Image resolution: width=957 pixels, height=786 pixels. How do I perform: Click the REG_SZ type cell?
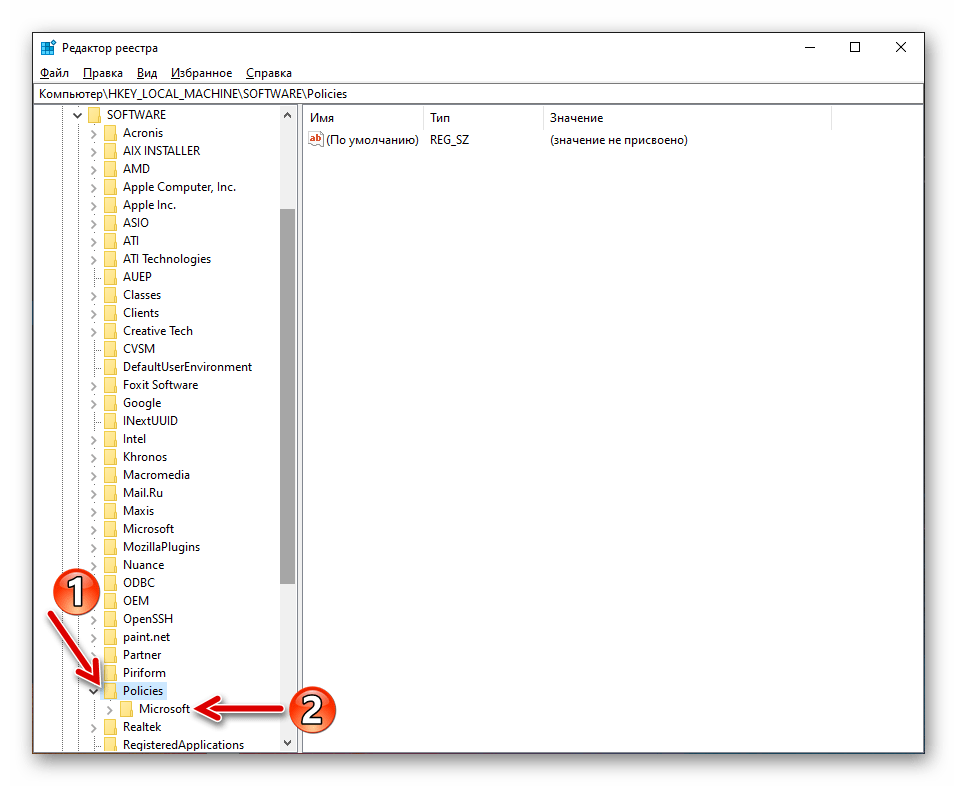click(x=450, y=140)
